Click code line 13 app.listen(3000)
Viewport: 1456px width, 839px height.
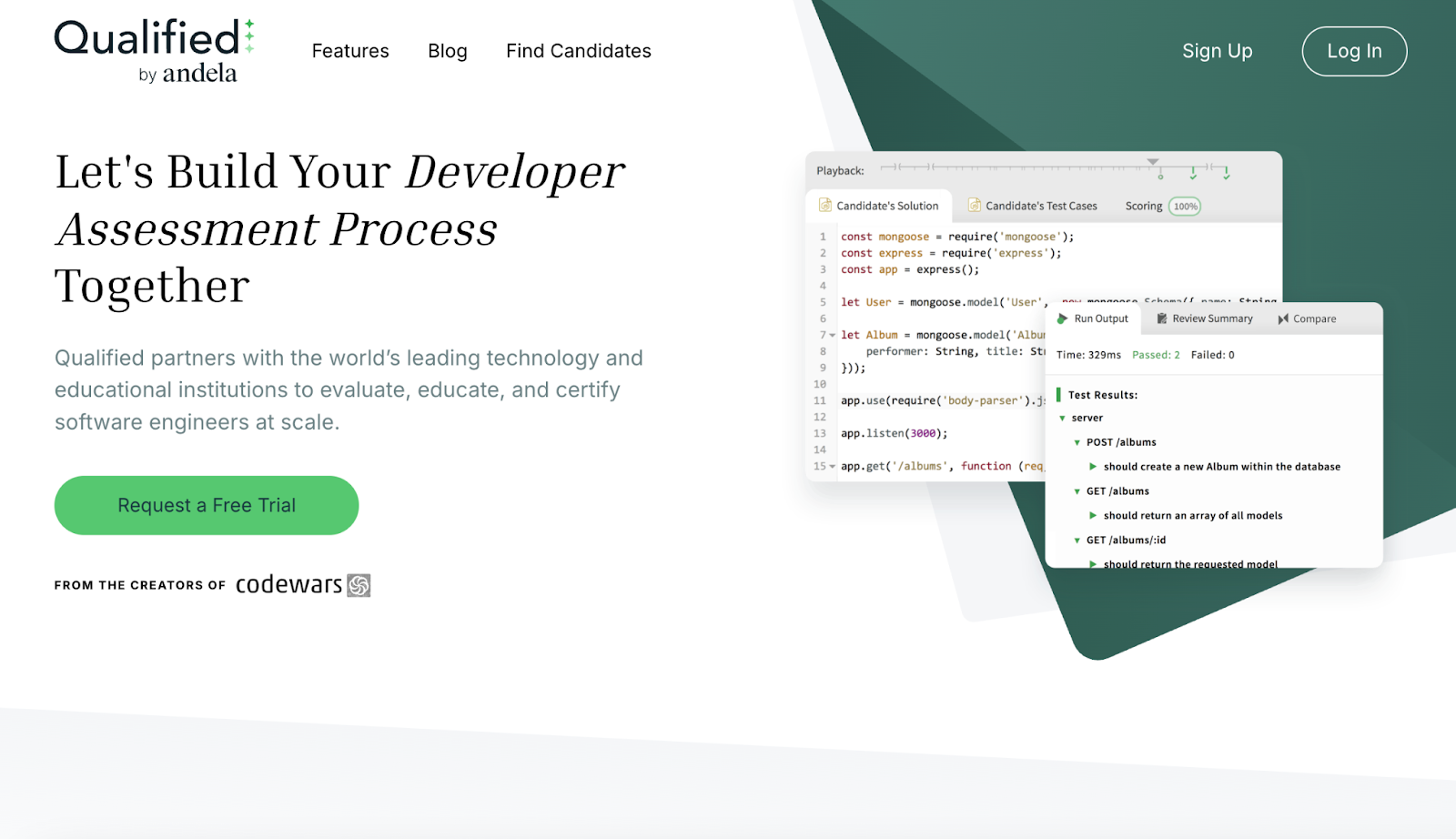coord(894,433)
